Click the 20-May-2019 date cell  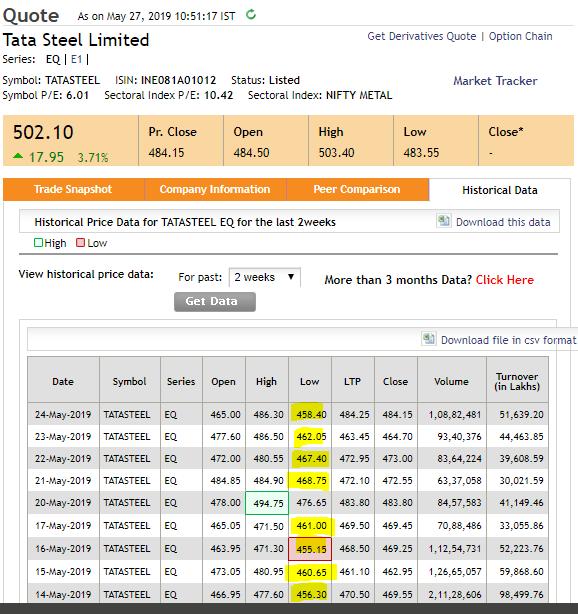[63, 502]
